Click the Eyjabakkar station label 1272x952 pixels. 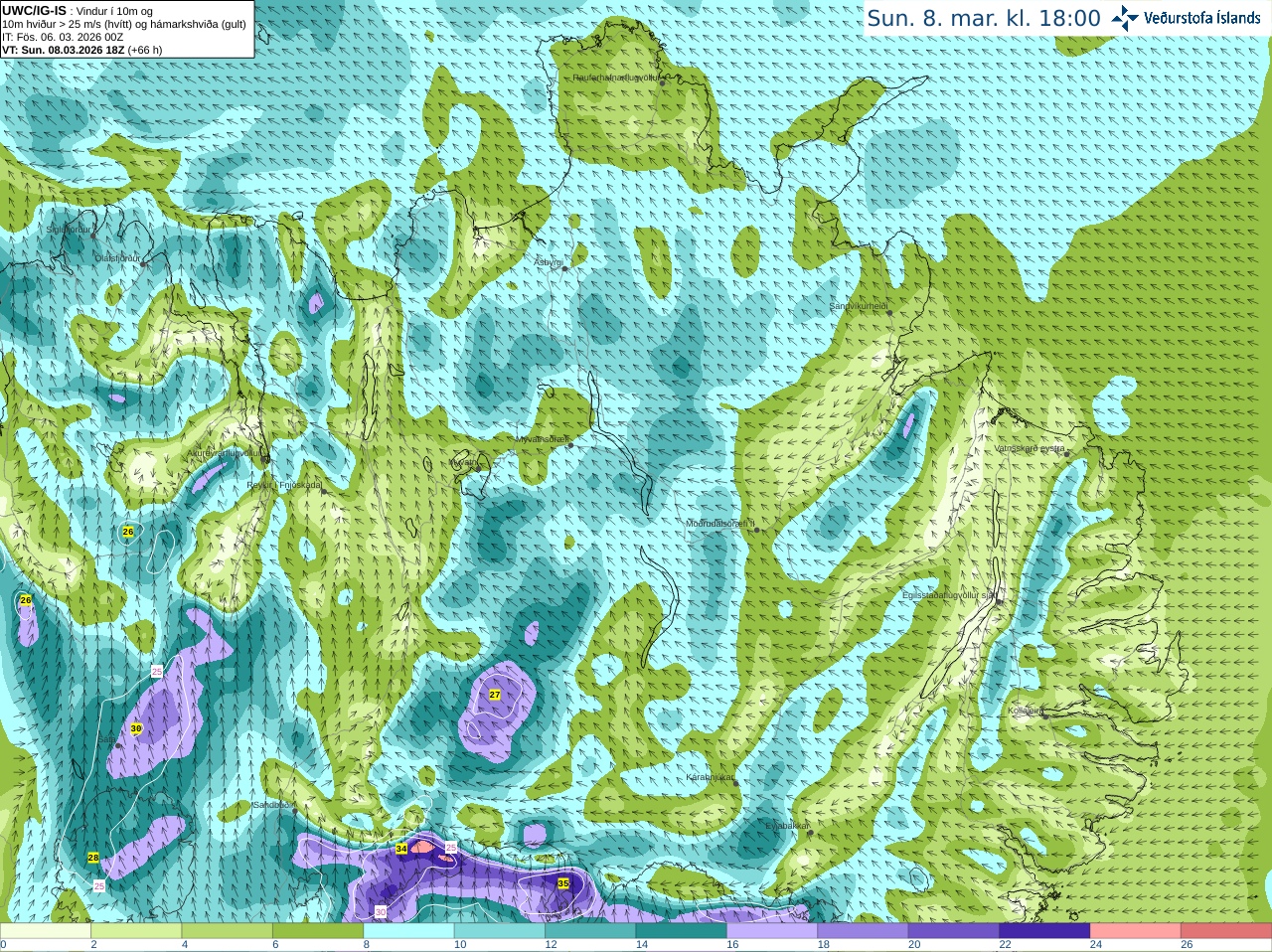coord(787,826)
